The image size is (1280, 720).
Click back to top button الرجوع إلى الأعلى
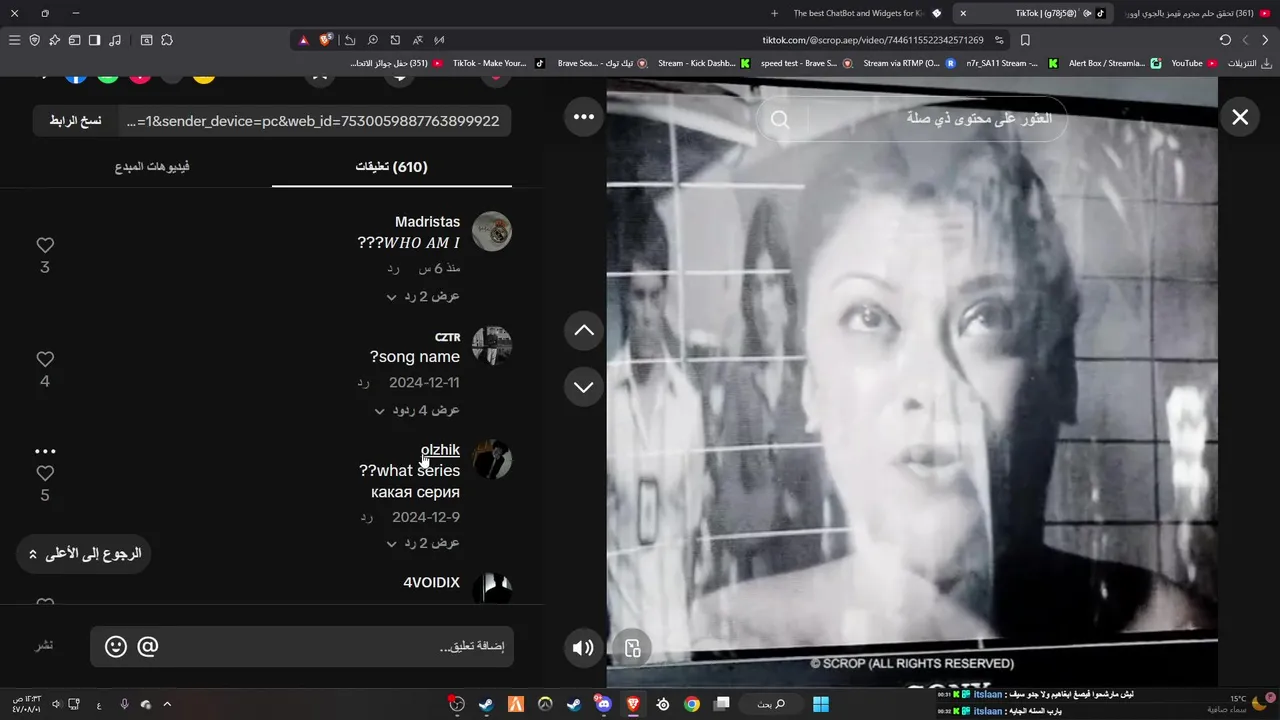coord(84,553)
